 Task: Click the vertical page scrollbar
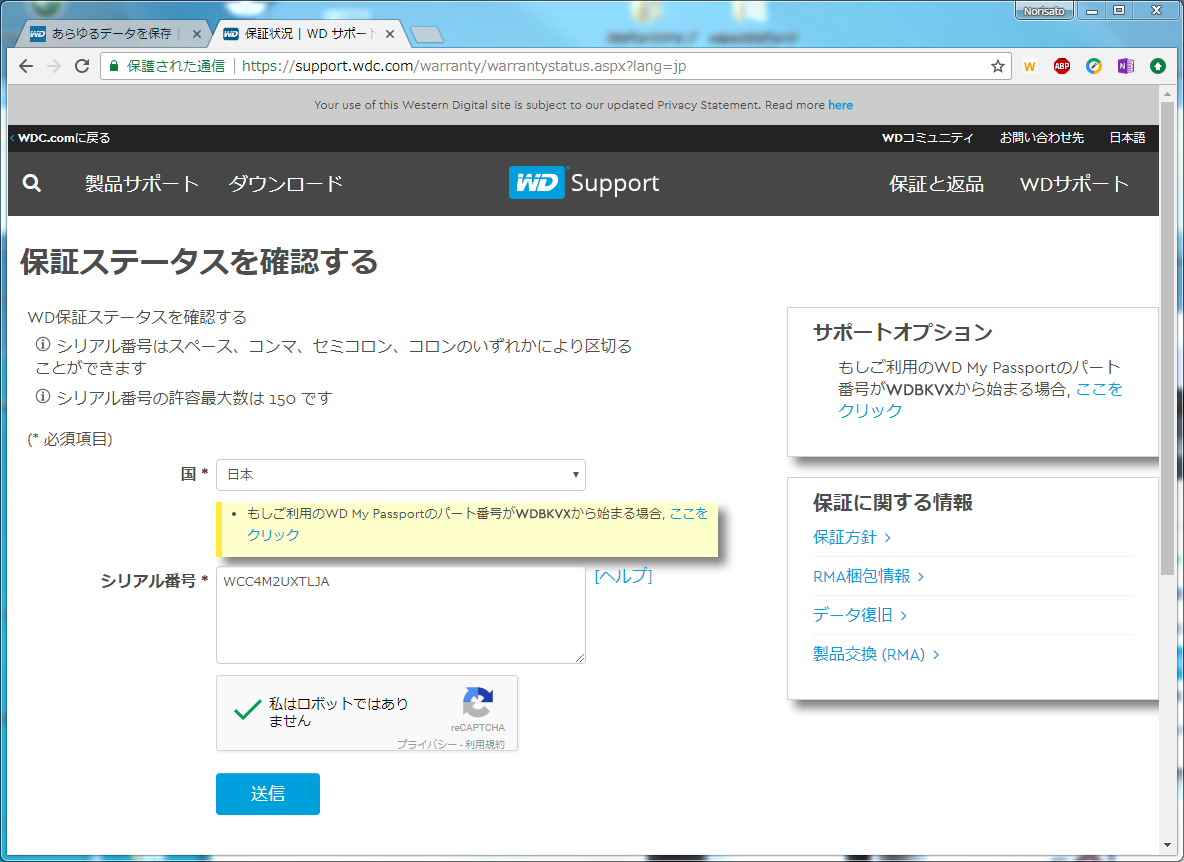[x=1167, y=338]
